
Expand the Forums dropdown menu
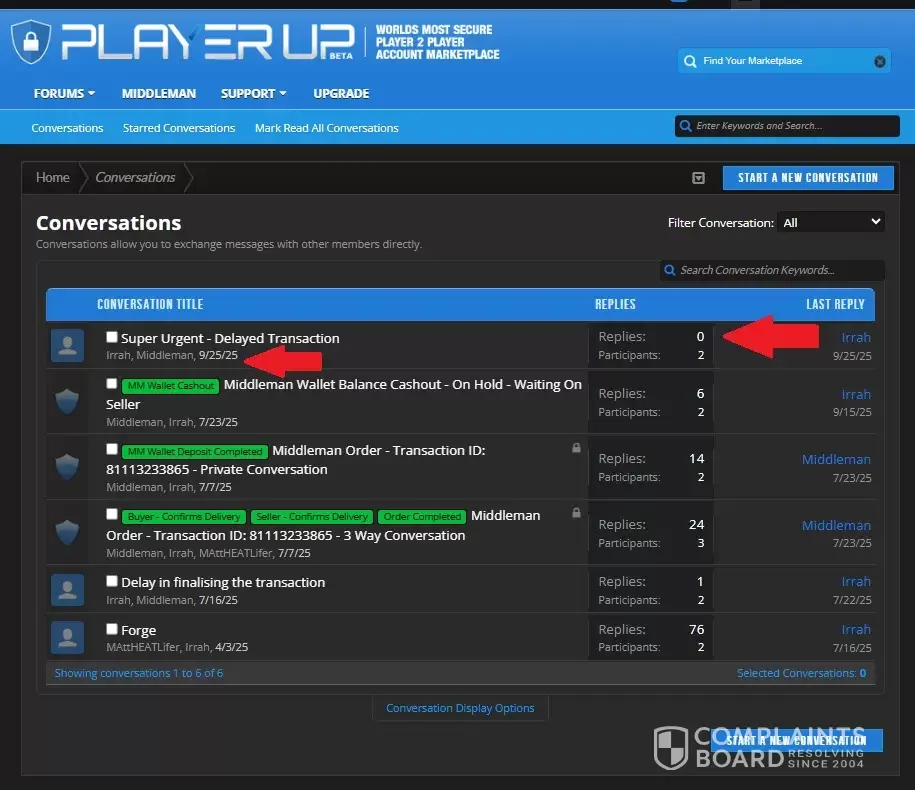click(x=64, y=93)
